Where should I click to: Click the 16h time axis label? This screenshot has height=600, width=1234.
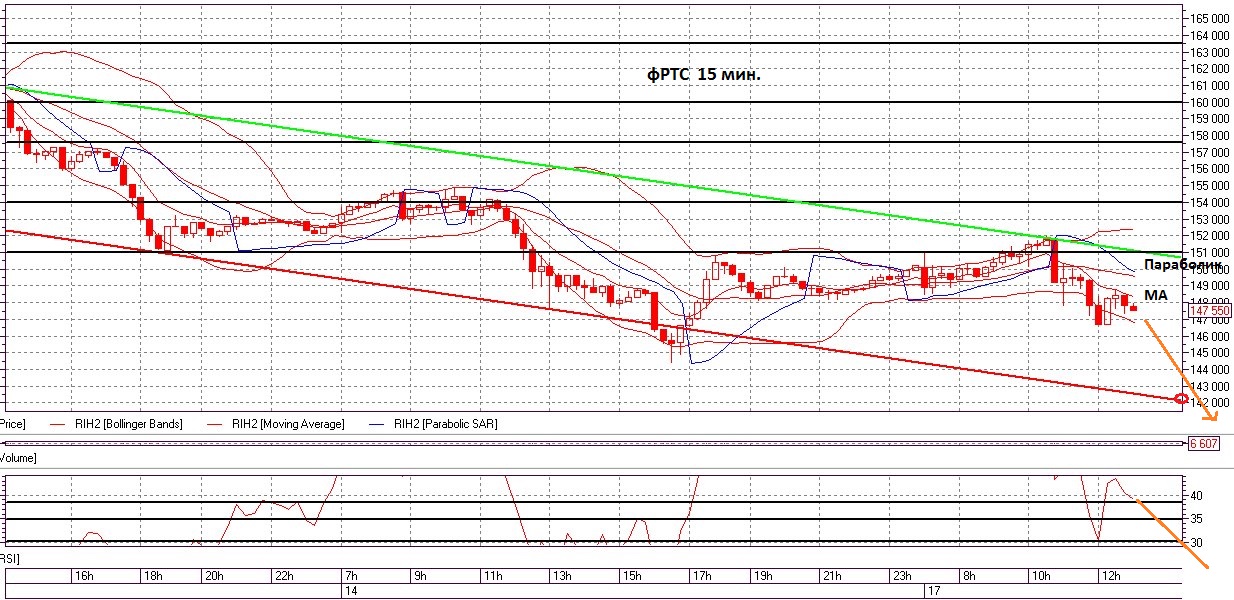(x=85, y=576)
